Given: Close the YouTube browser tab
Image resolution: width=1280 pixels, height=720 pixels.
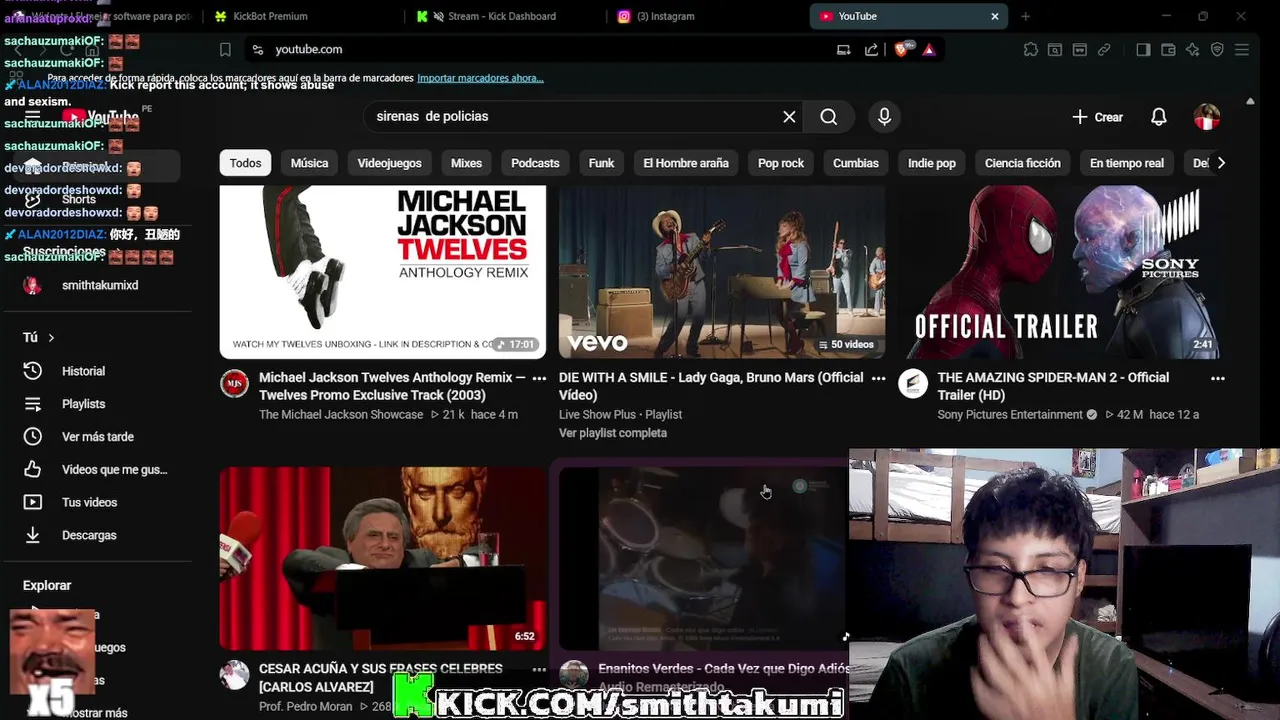Looking at the screenshot, I should pos(995,16).
